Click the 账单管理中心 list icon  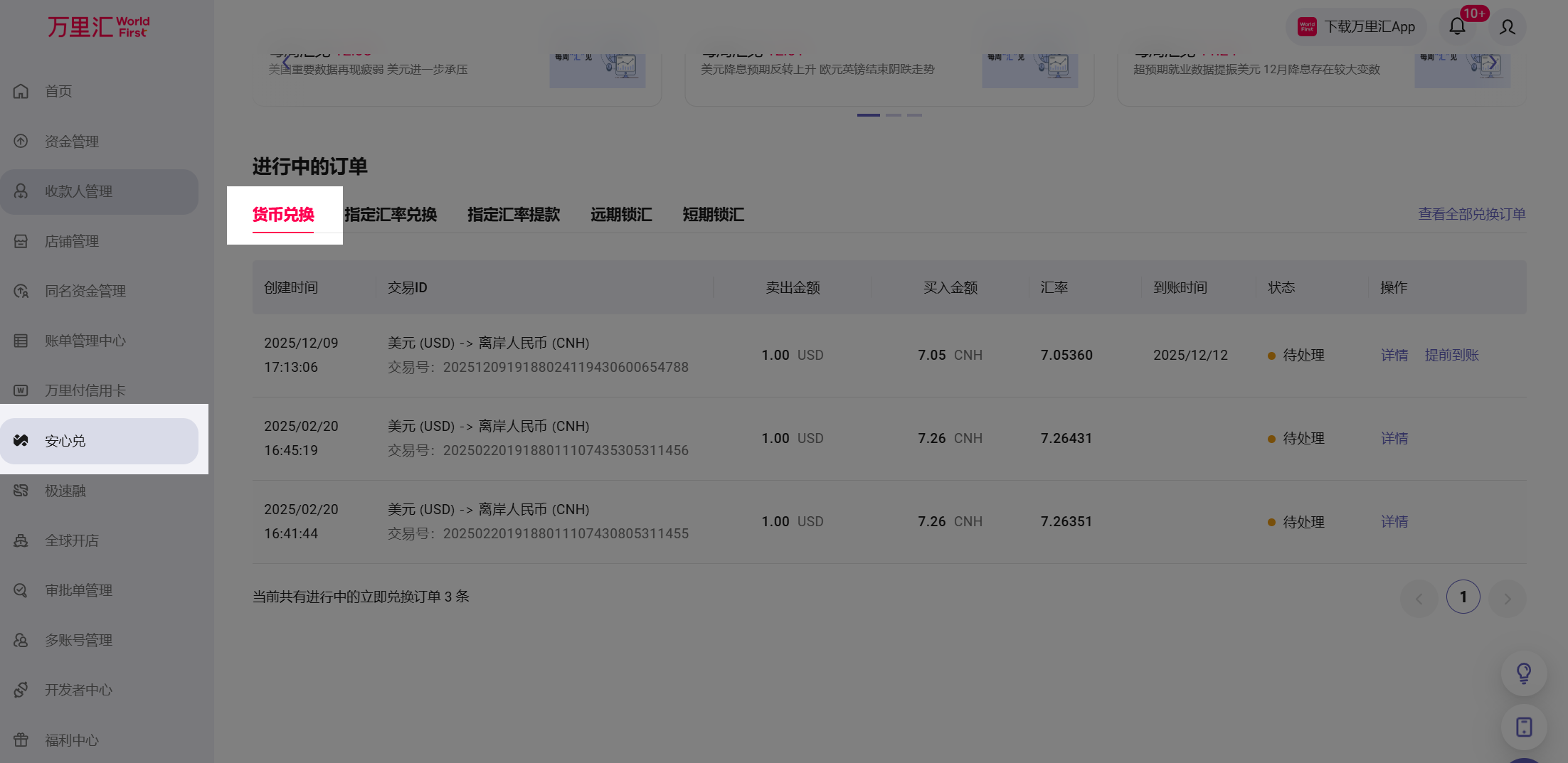21,341
